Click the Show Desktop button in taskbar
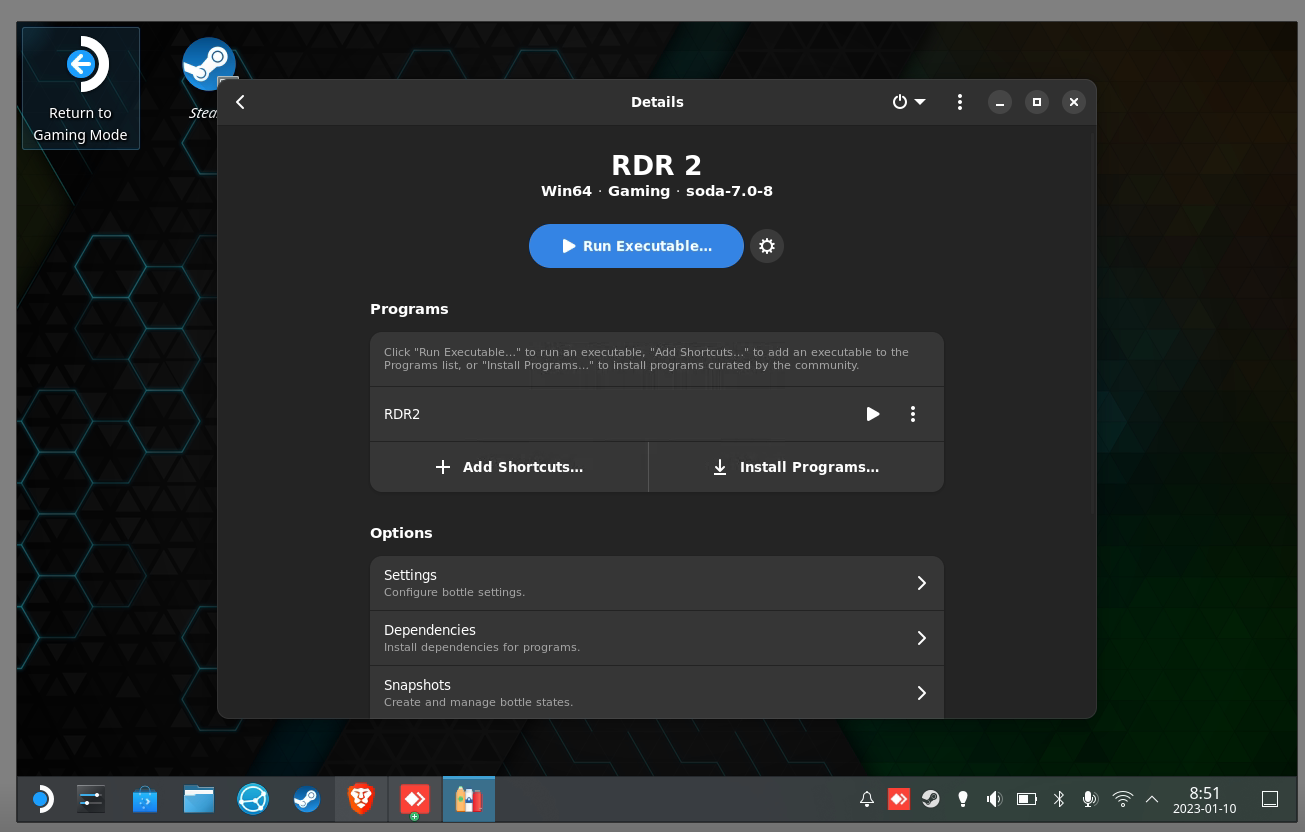1305x832 pixels. (1270, 799)
